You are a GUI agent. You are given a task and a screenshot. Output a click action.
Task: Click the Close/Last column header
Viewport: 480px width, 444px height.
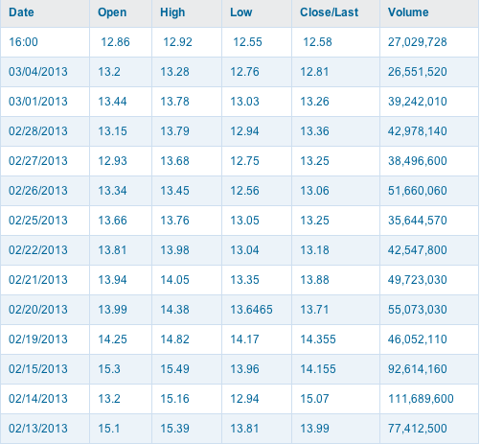coord(329,12)
